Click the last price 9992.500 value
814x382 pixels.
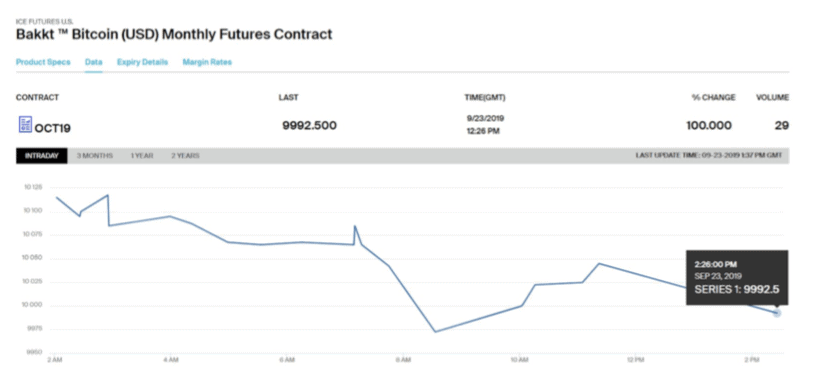309,126
